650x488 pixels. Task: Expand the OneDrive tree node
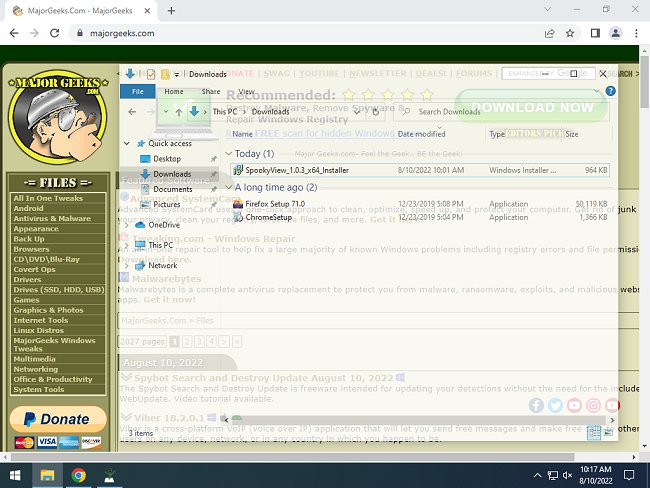[126, 225]
